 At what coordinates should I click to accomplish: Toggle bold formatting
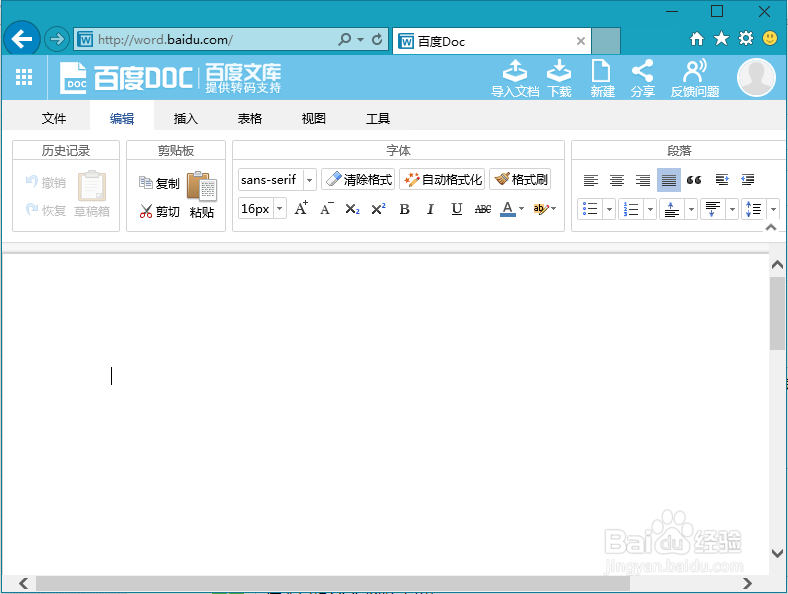pyautogui.click(x=405, y=209)
